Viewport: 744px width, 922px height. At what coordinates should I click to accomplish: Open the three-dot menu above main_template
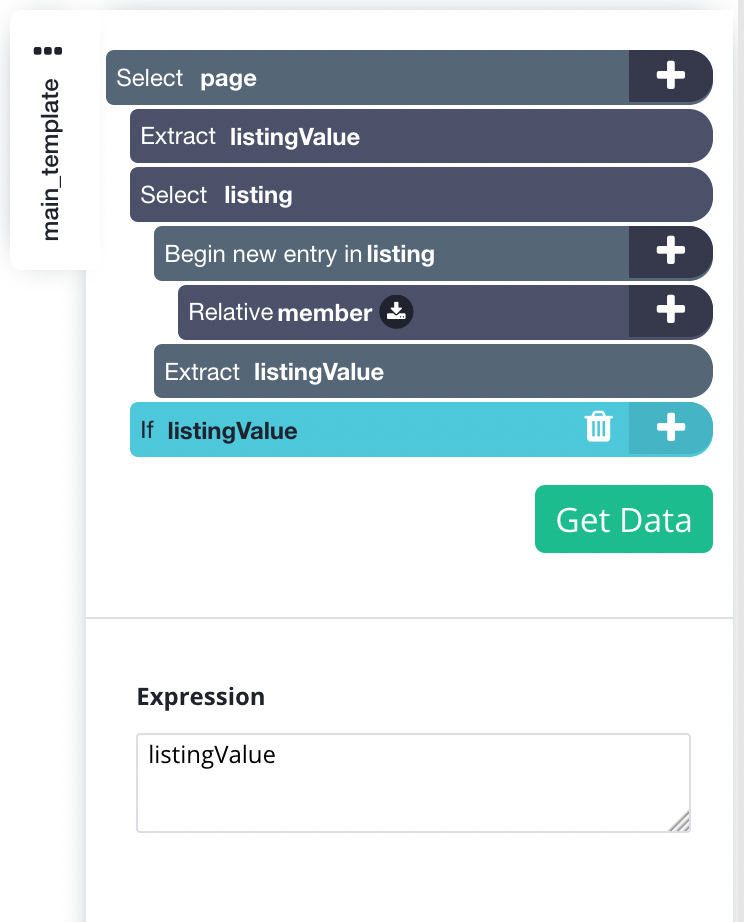pos(48,51)
